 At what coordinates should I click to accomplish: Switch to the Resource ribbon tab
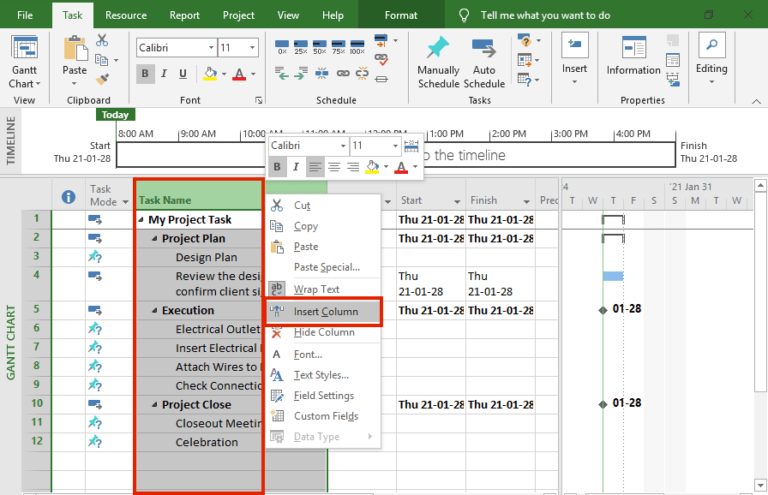[x=126, y=16]
